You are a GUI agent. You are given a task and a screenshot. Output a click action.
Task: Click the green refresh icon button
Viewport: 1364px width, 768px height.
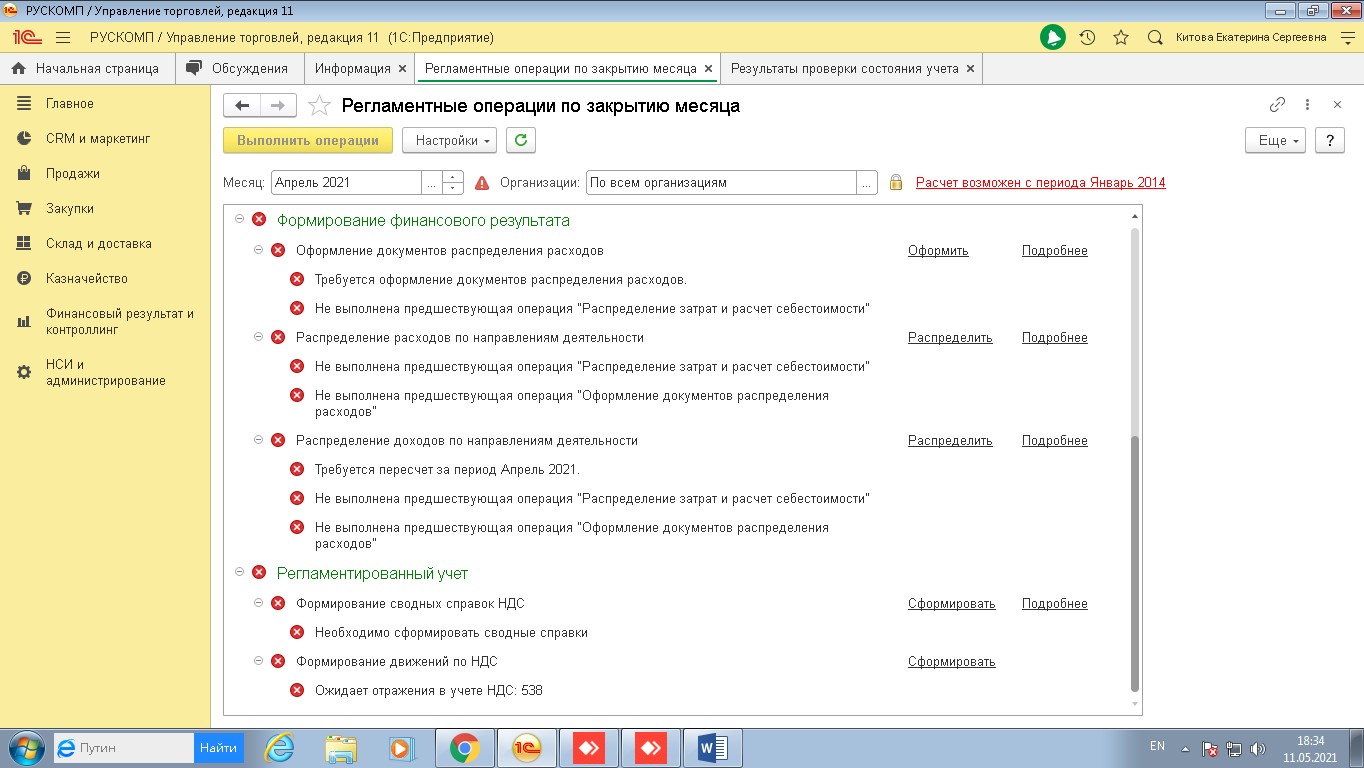click(x=520, y=141)
